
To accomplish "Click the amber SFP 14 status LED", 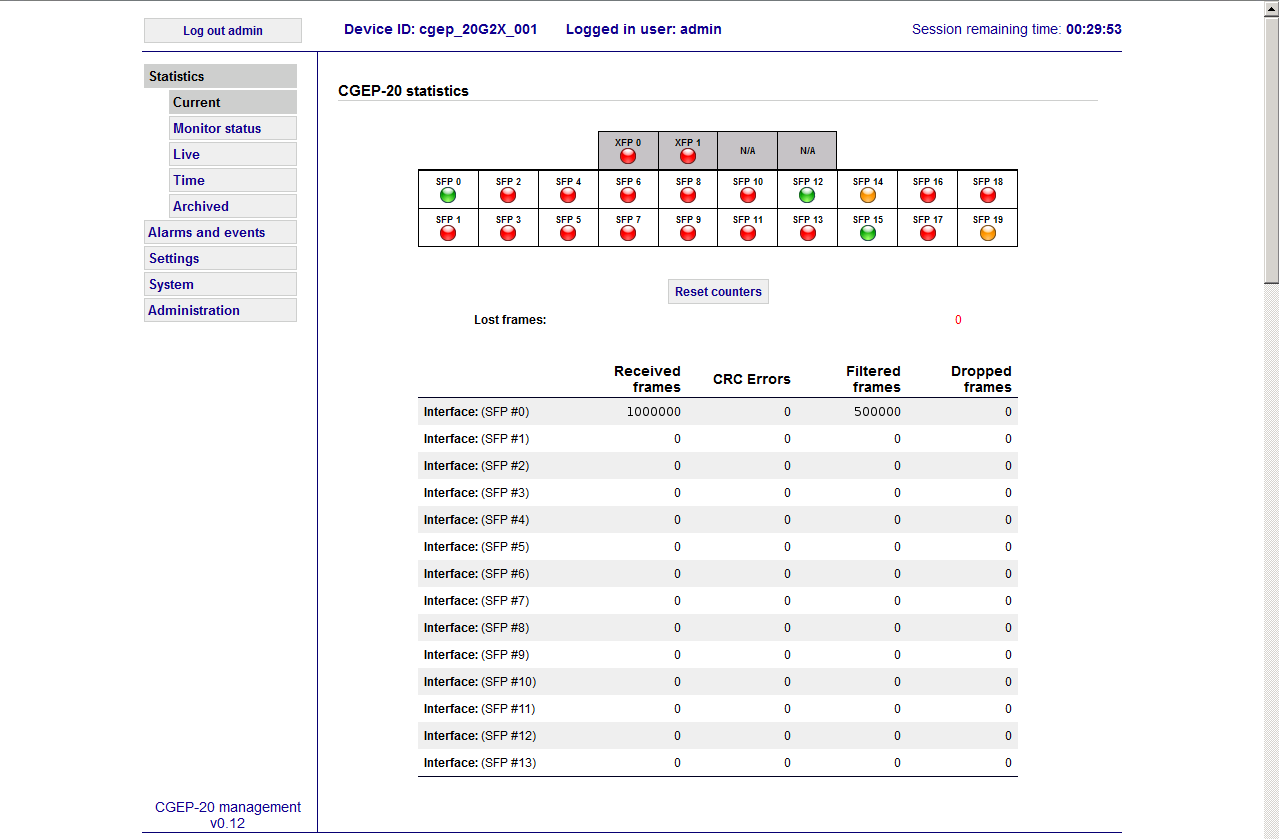I will point(867,194).
